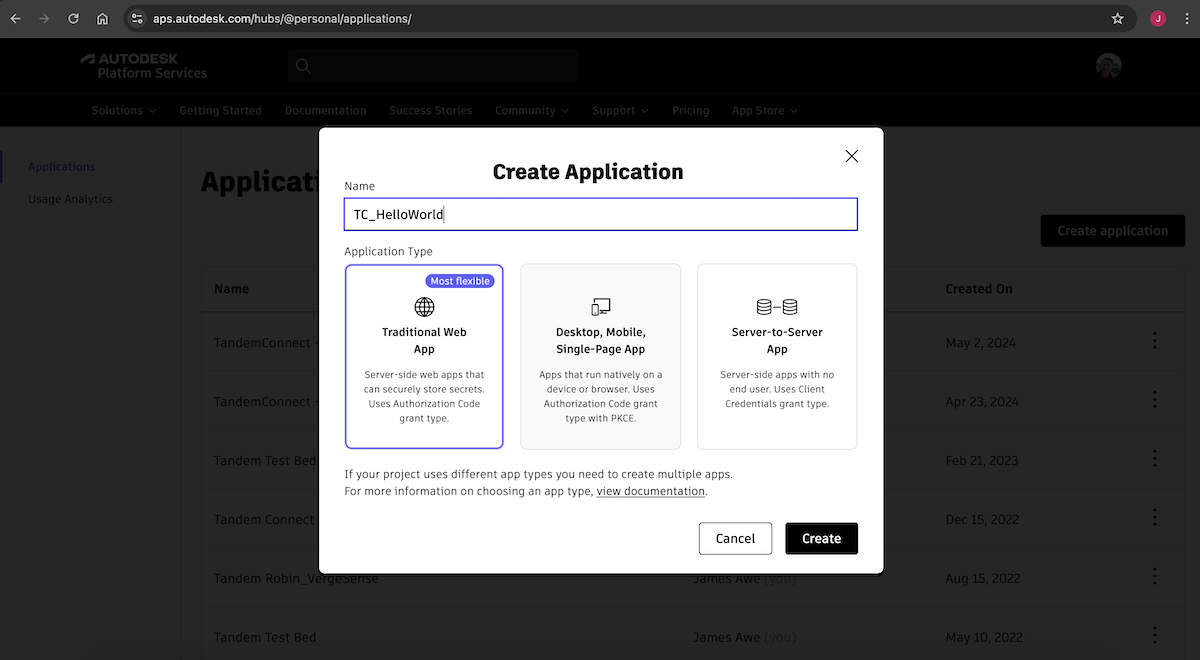Screen dimensions: 1200x660
Task: Click the database icon for Server-to-Server App
Action: coord(777,307)
